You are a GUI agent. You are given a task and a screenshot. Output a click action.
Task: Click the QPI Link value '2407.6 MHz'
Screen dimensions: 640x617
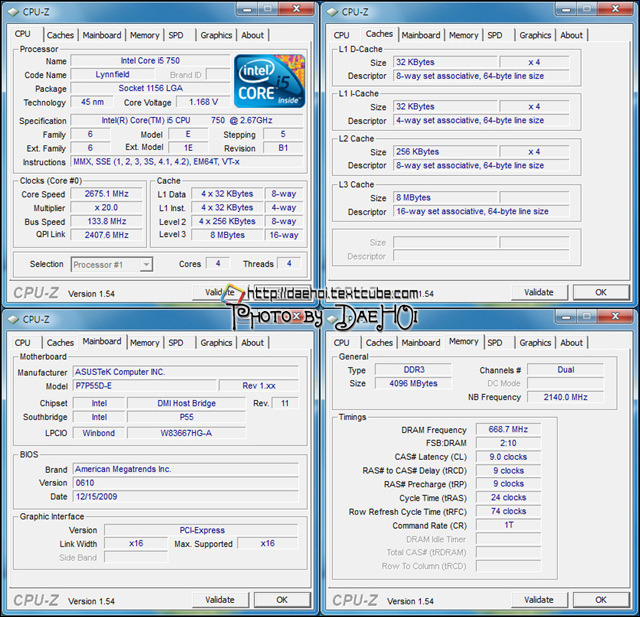[x=107, y=235]
